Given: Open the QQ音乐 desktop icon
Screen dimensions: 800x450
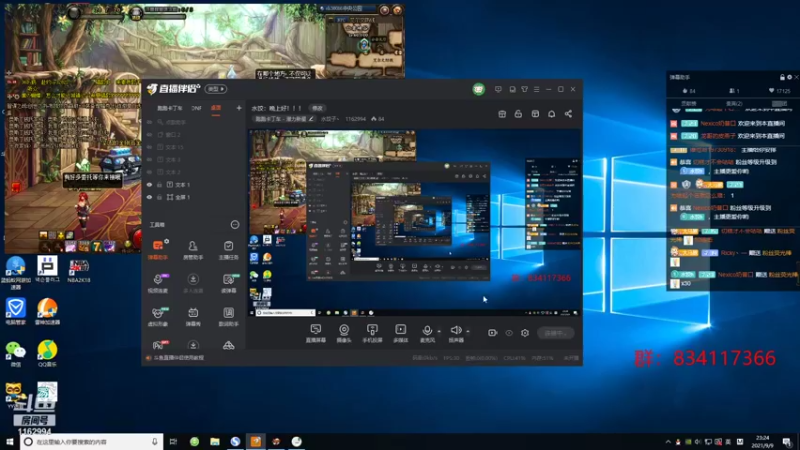Looking at the screenshot, I should point(47,353).
